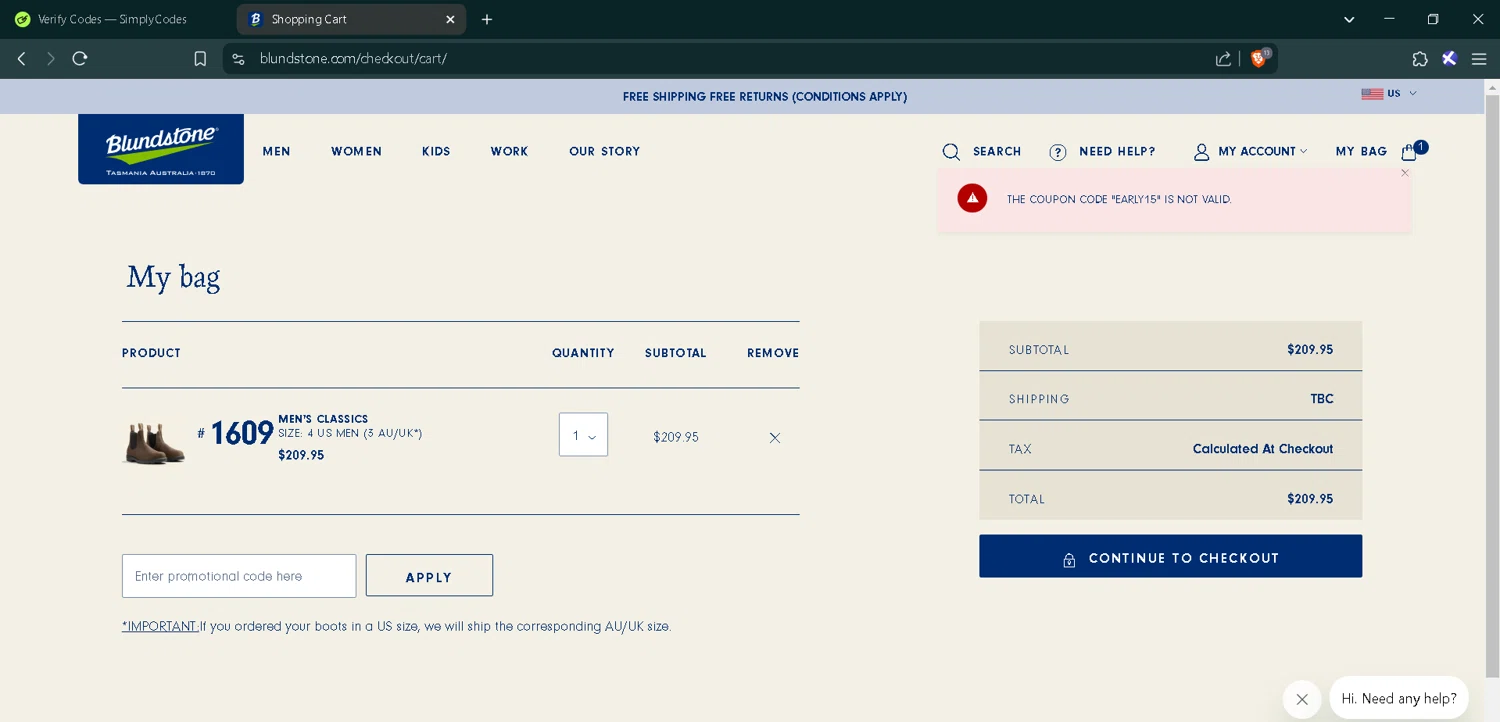Click the Apply button
This screenshot has height=722, width=1500.
(429, 576)
